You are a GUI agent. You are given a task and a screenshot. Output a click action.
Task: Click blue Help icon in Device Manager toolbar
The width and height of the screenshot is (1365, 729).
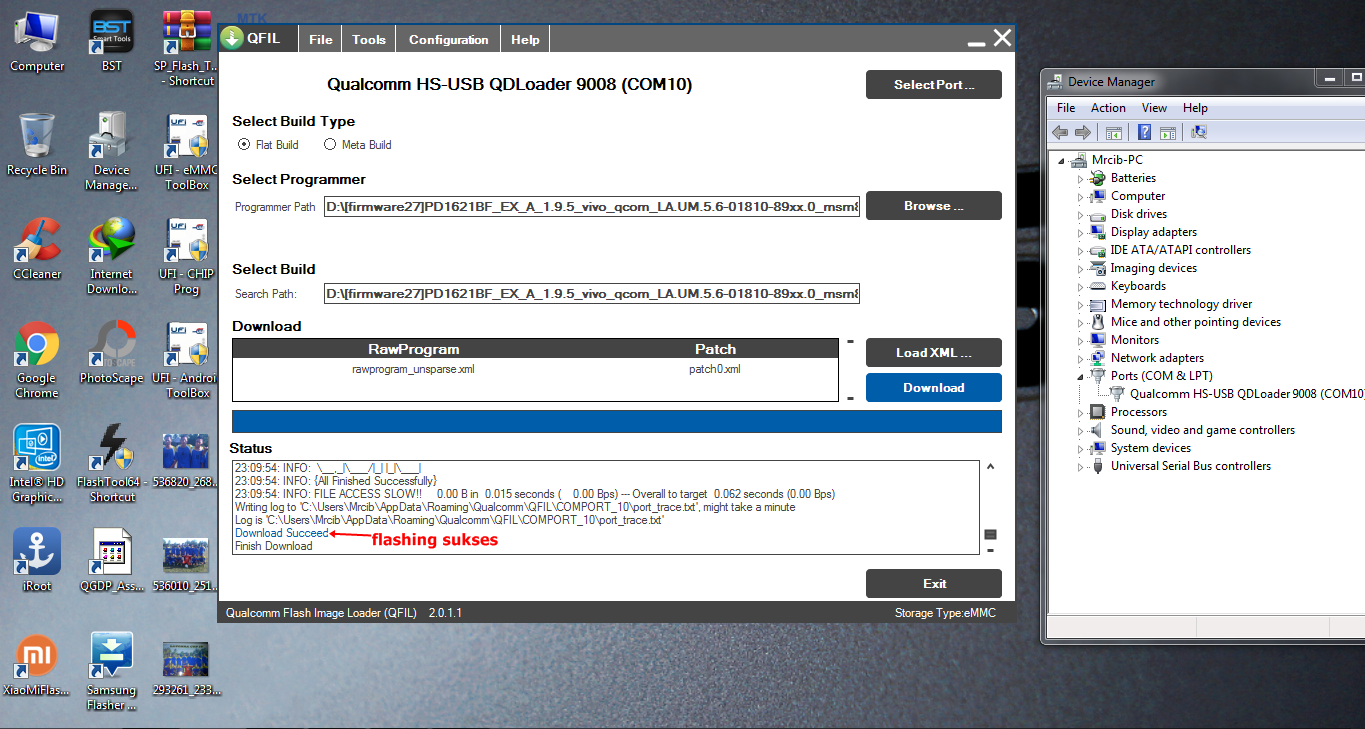click(x=1144, y=132)
